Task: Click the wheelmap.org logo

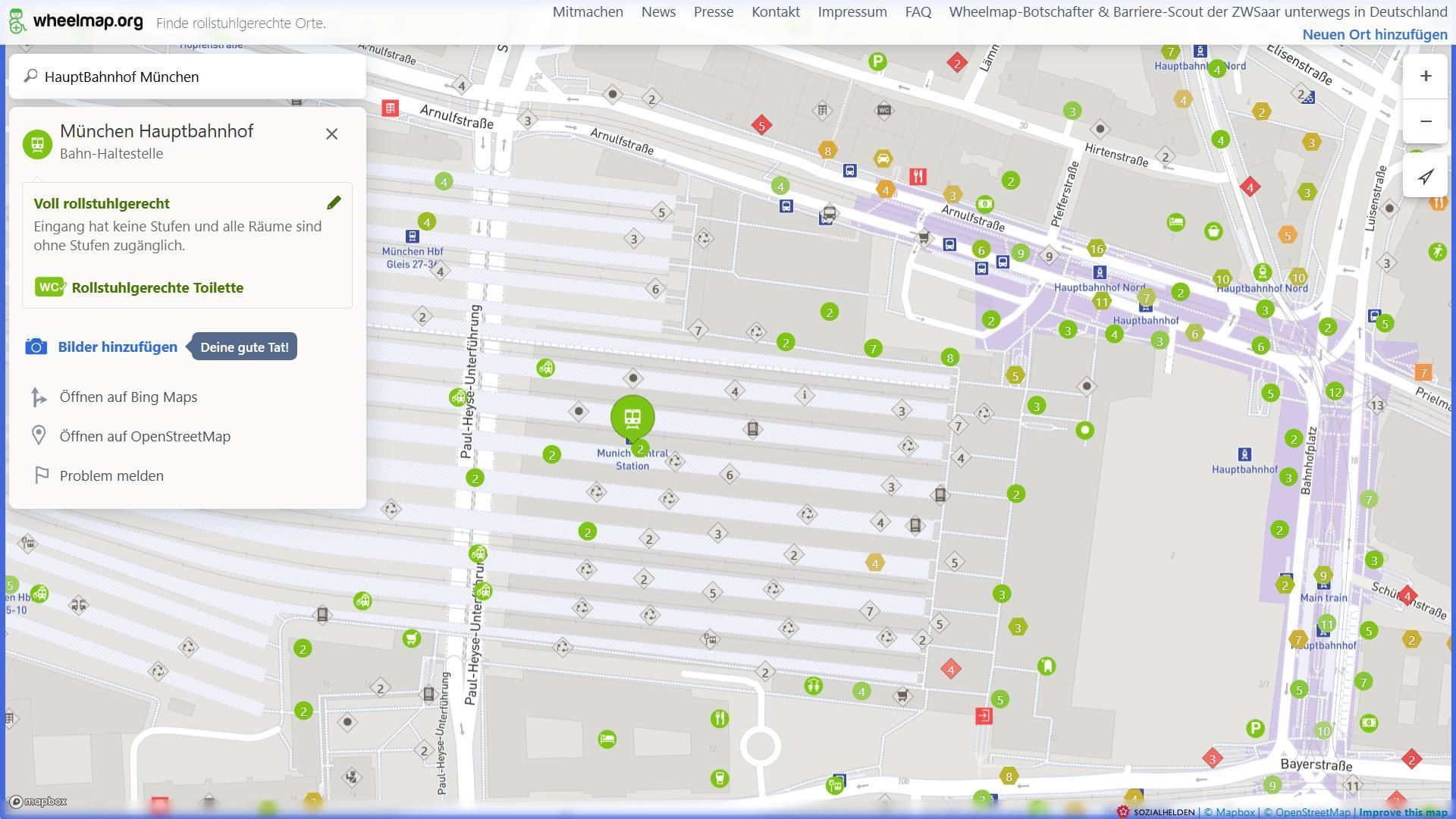Action: [x=76, y=21]
